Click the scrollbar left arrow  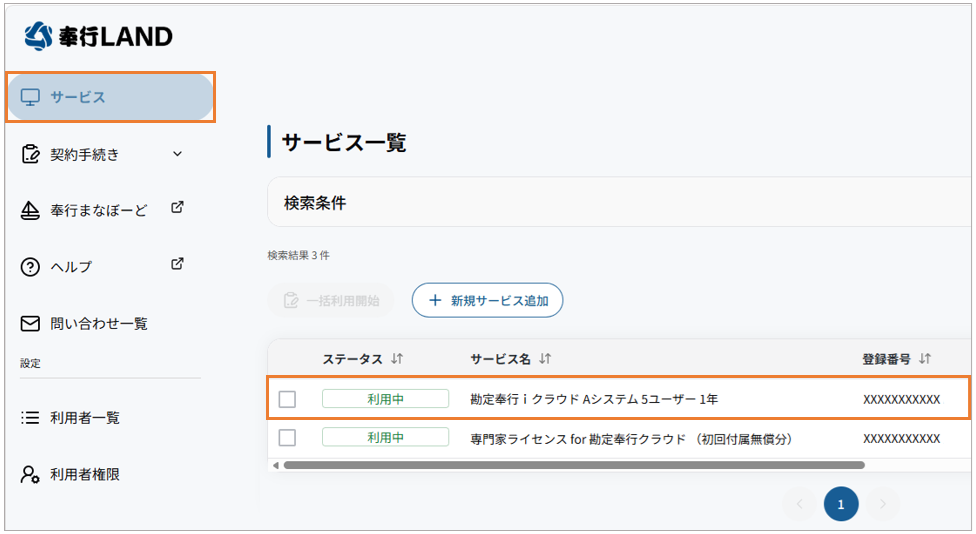point(276,465)
